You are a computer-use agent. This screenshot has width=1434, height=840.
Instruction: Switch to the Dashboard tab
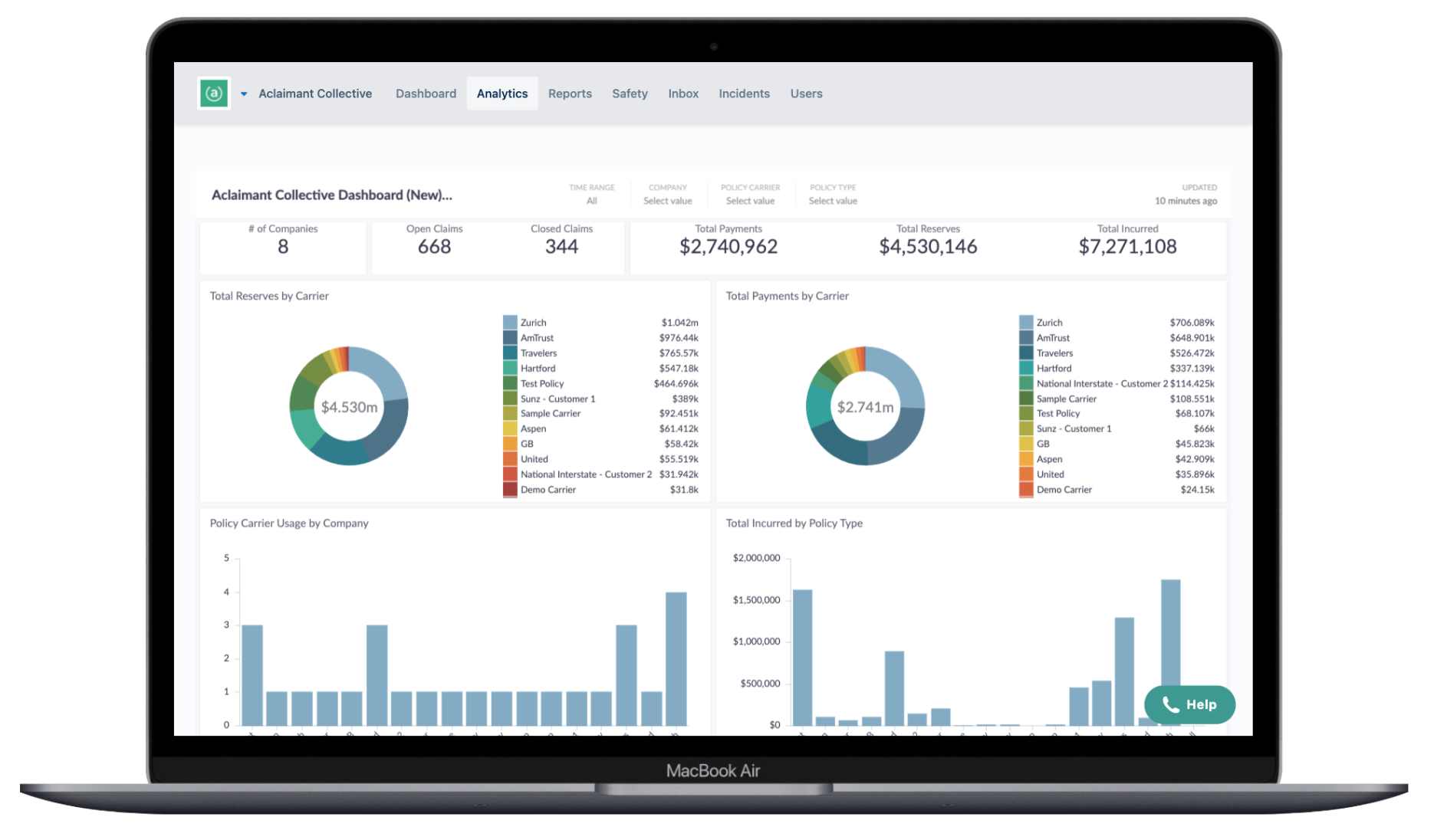click(x=426, y=93)
